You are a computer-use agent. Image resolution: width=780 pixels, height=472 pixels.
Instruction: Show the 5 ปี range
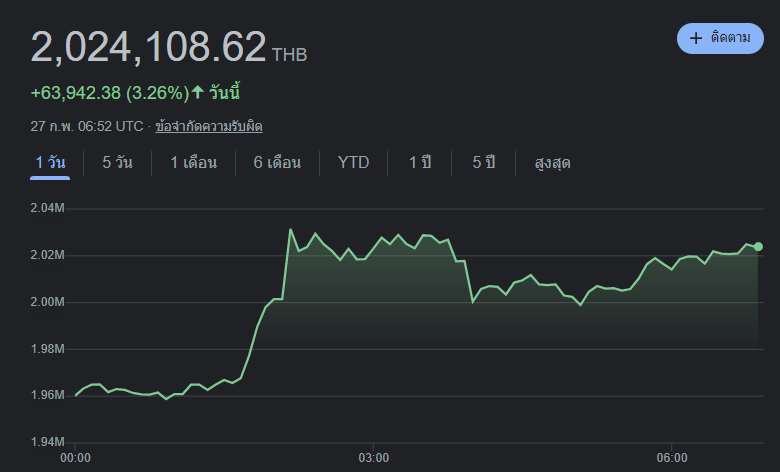click(484, 163)
